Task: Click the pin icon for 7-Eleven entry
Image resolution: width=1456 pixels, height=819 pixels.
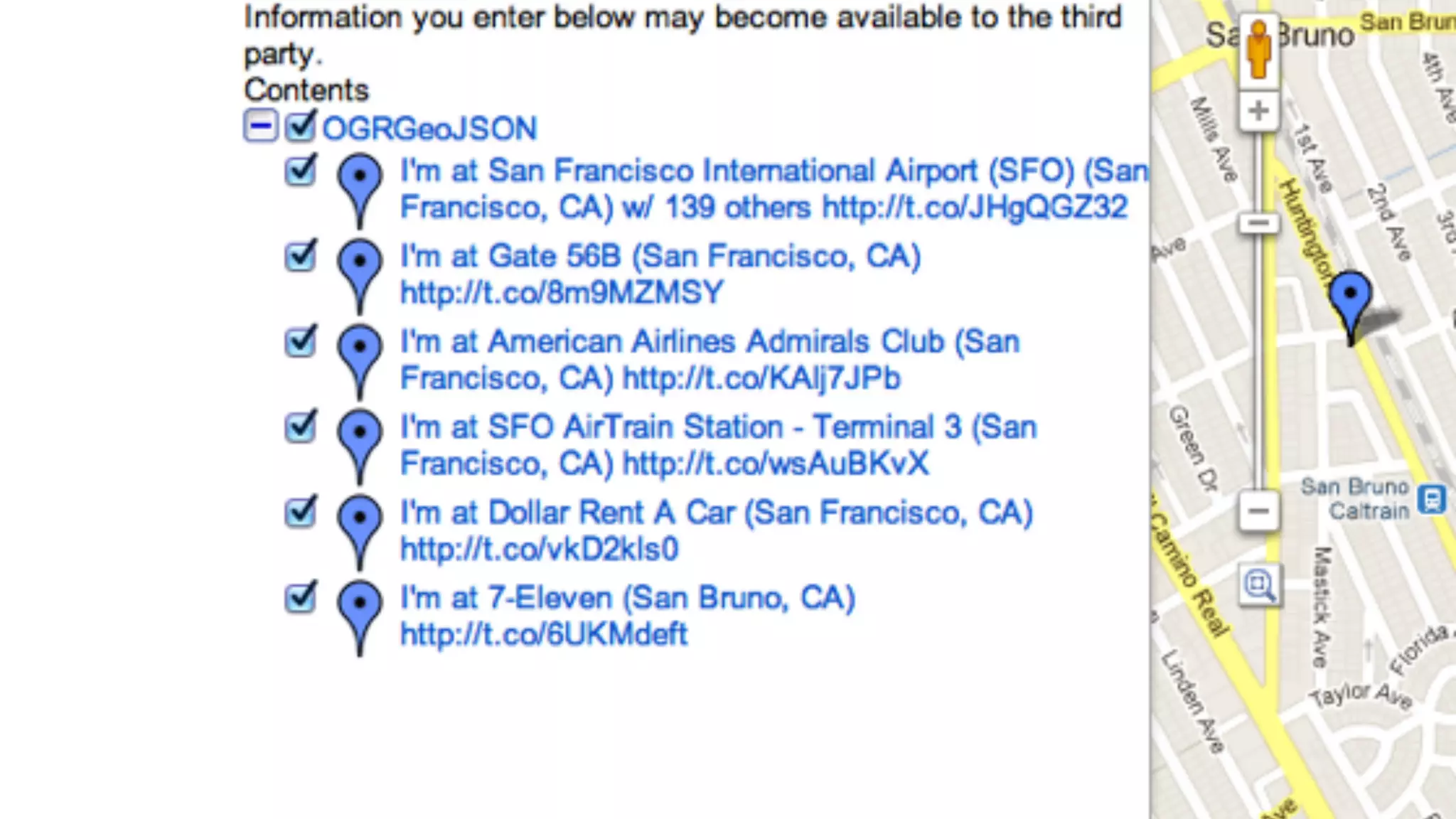Action: click(360, 609)
